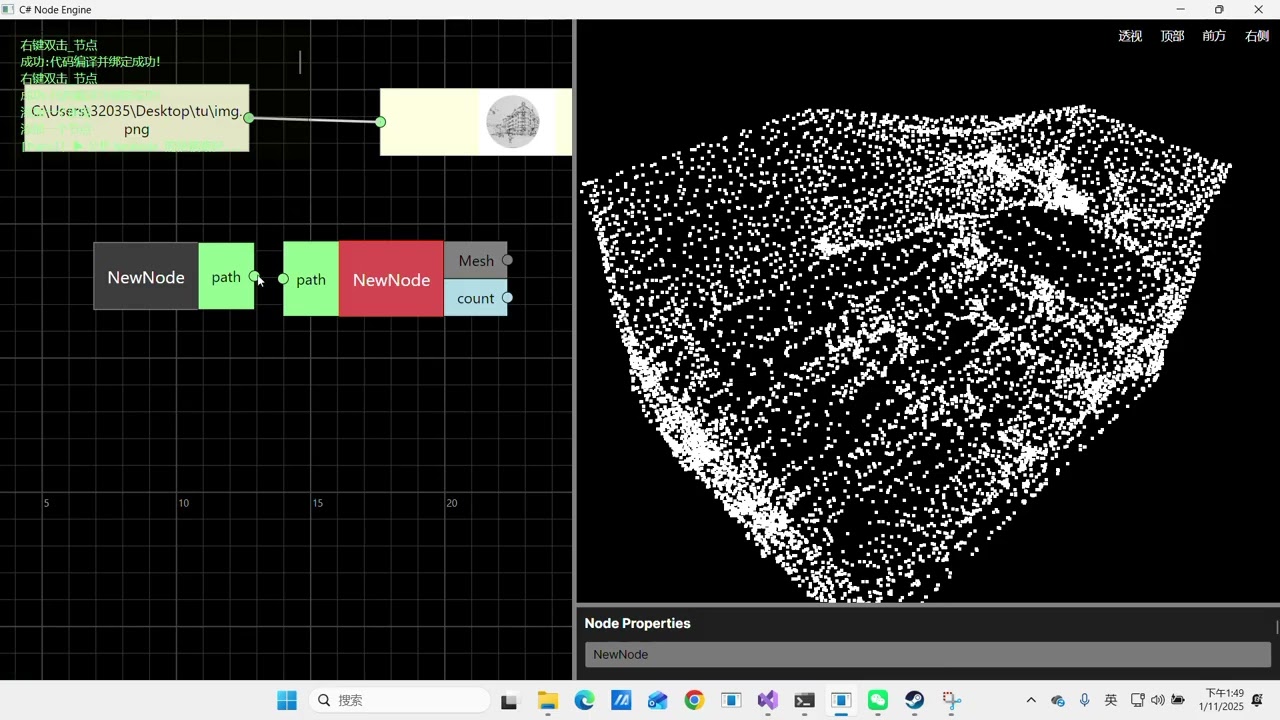Click the image thumbnail in the preview node
Screen dimensions: 1280x720
(513, 122)
